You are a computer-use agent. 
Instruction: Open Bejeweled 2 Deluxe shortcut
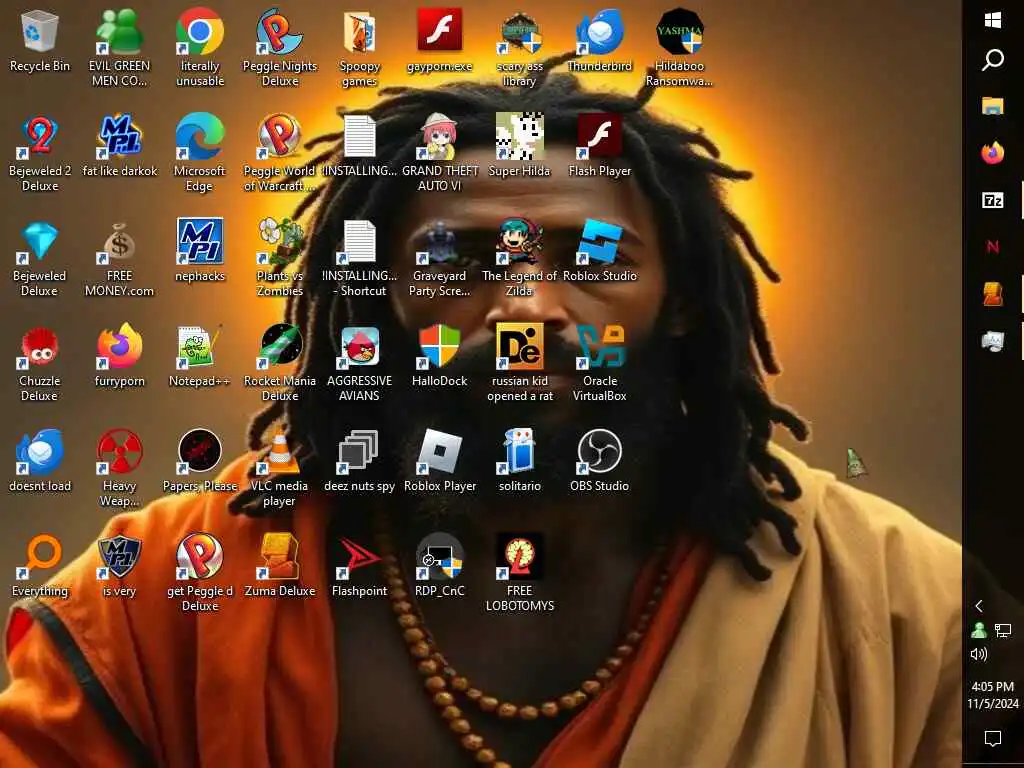[x=40, y=137]
